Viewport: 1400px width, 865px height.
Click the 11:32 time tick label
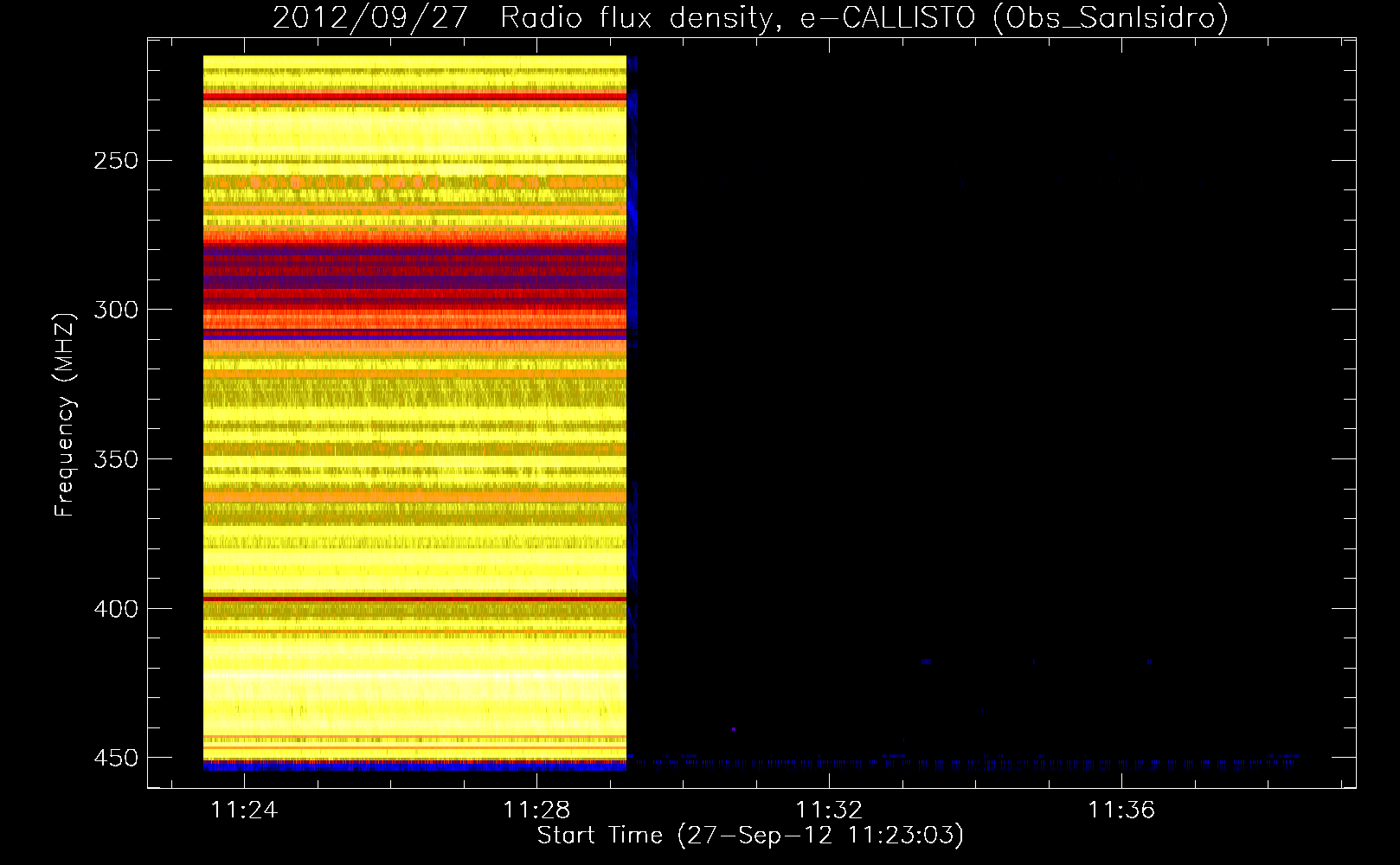[x=829, y=810]
